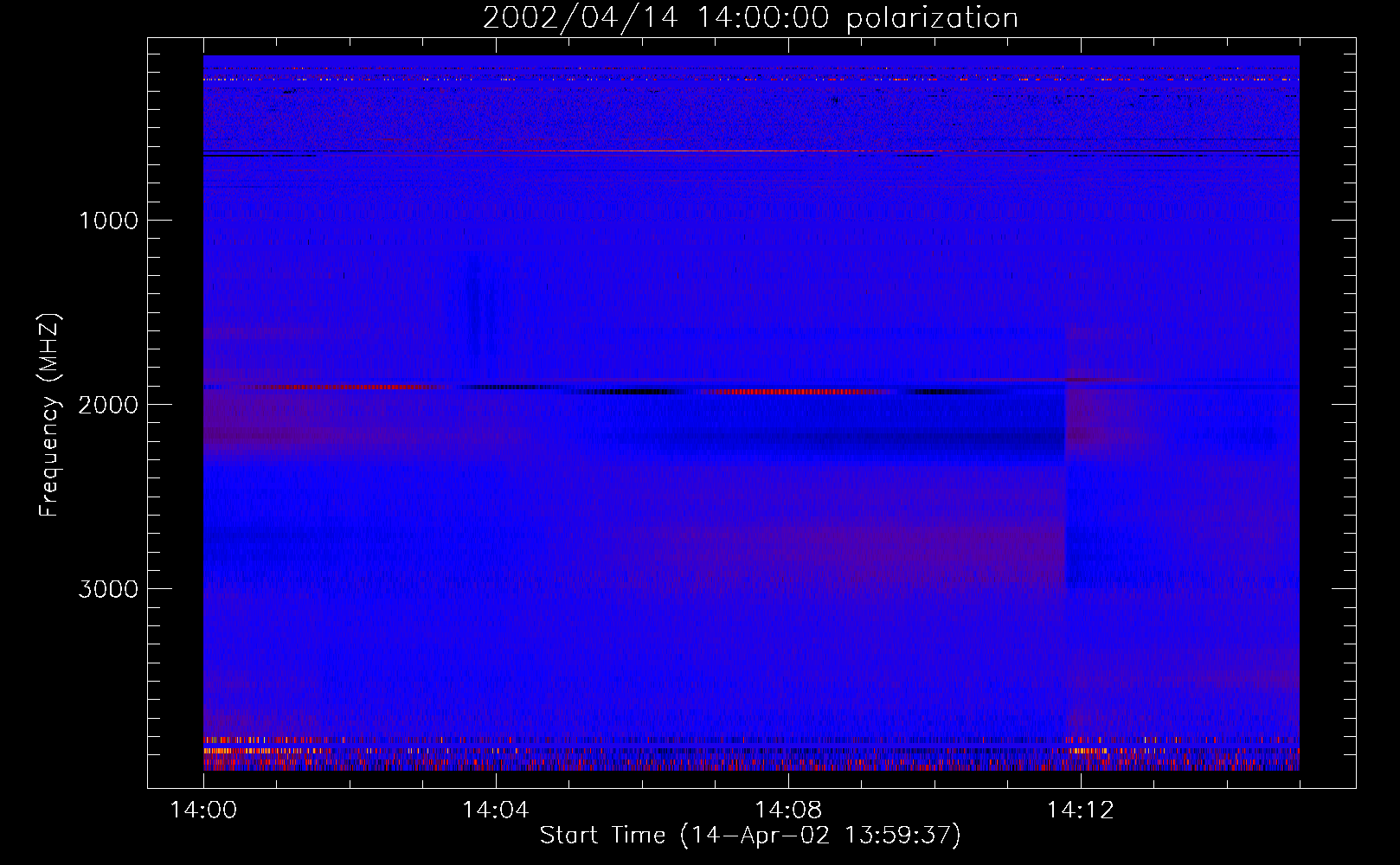This screenshot has width=1400, height=865.
Task: Click the "14:12" time tick label
Action: tap(1081, 811)
